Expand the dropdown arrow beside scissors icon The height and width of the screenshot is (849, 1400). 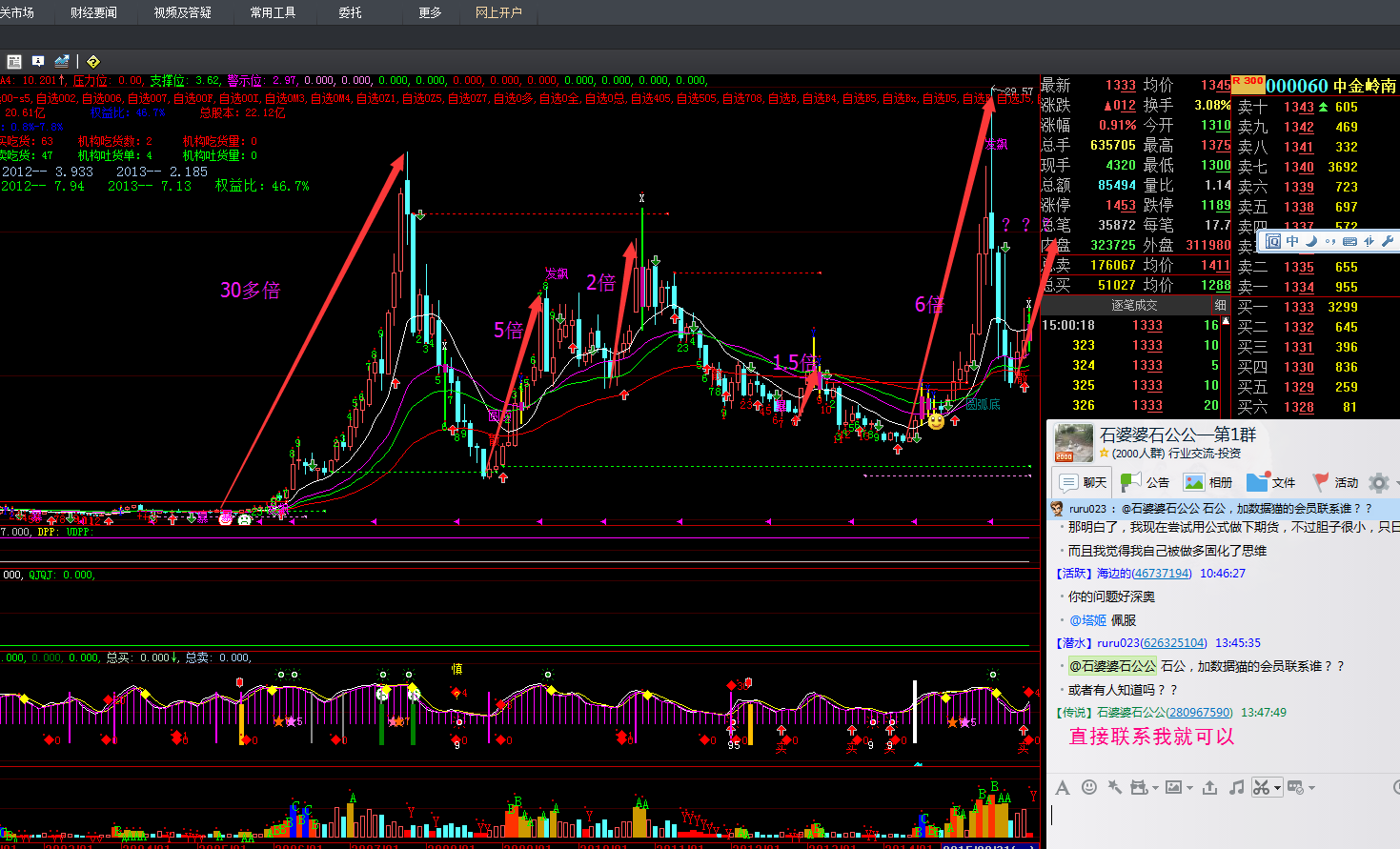[1277, 788]
